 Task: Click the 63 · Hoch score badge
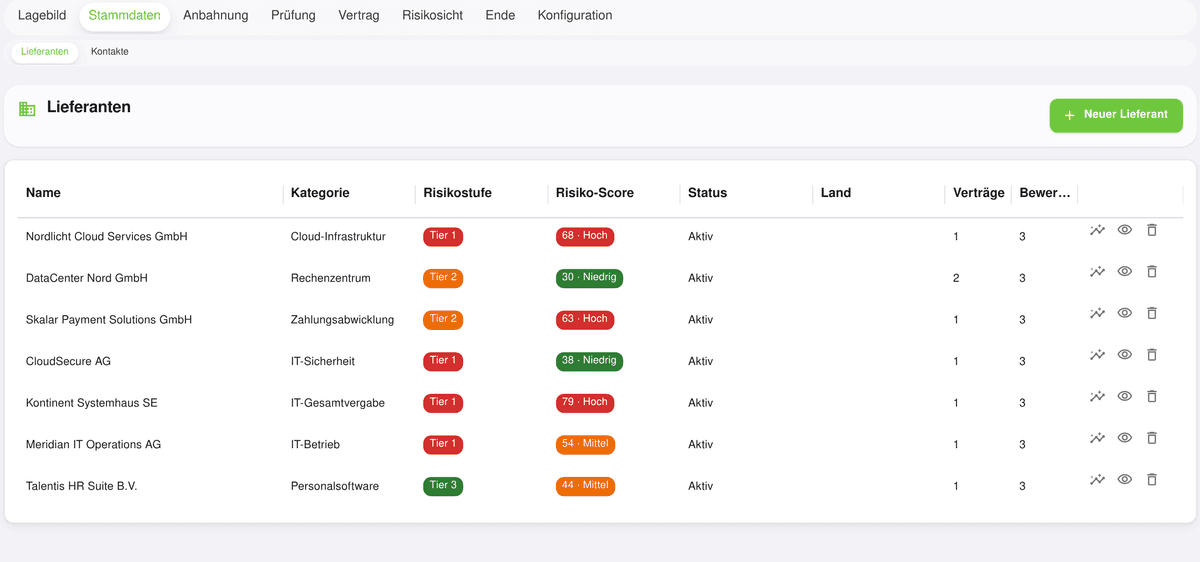pos(585,319)
